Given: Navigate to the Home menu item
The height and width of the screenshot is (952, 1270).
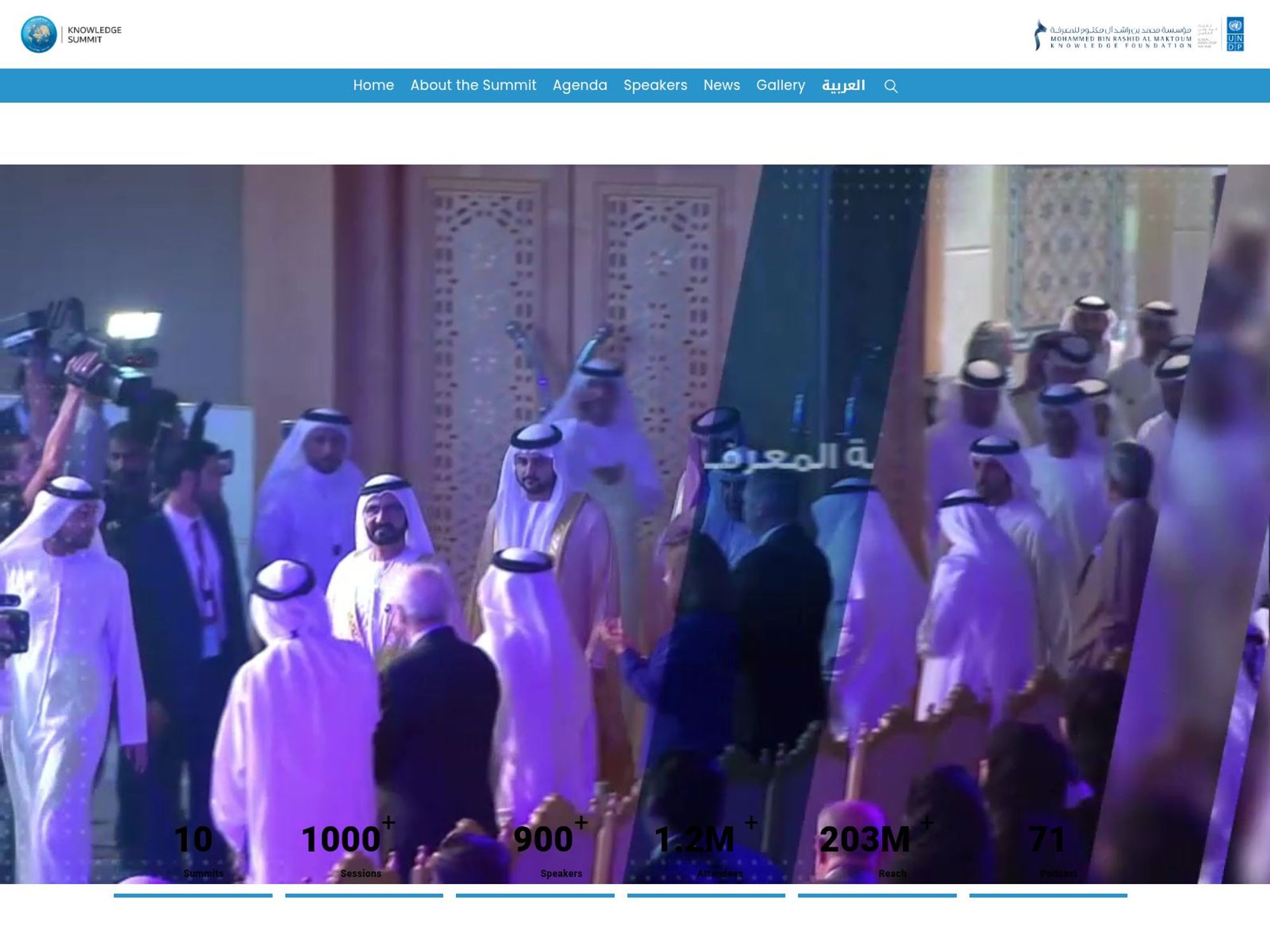Looking at the screenshot, I should pos(374,85).
